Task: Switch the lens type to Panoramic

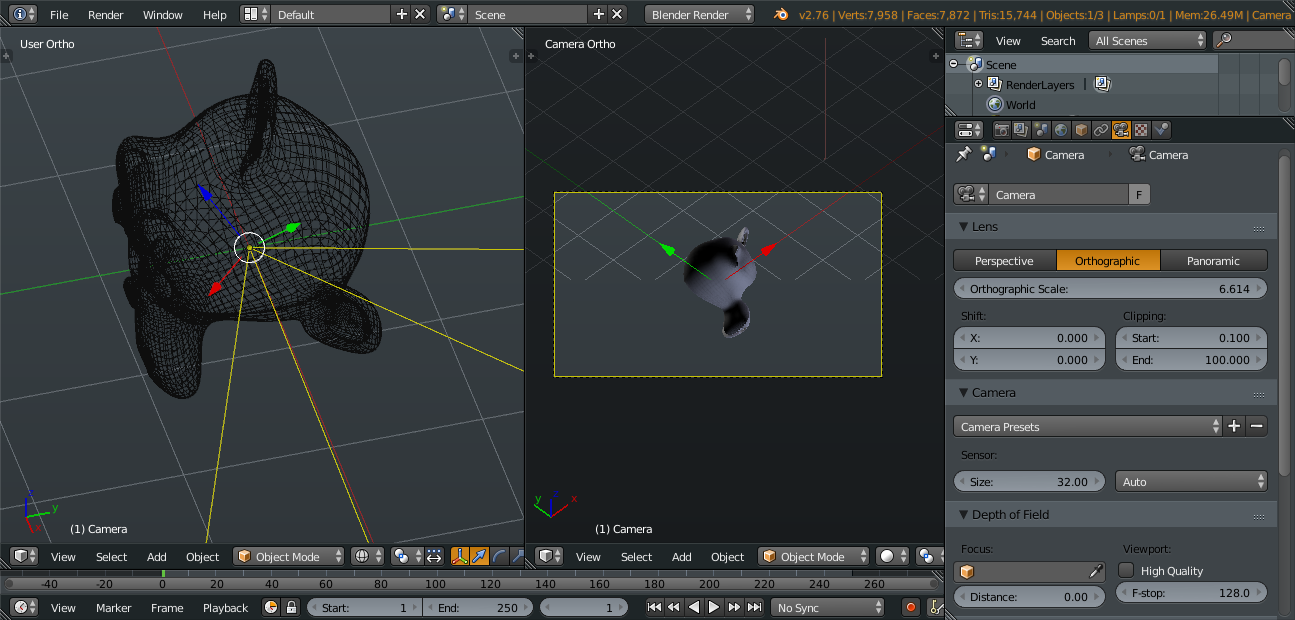Action: [1213, 261]
